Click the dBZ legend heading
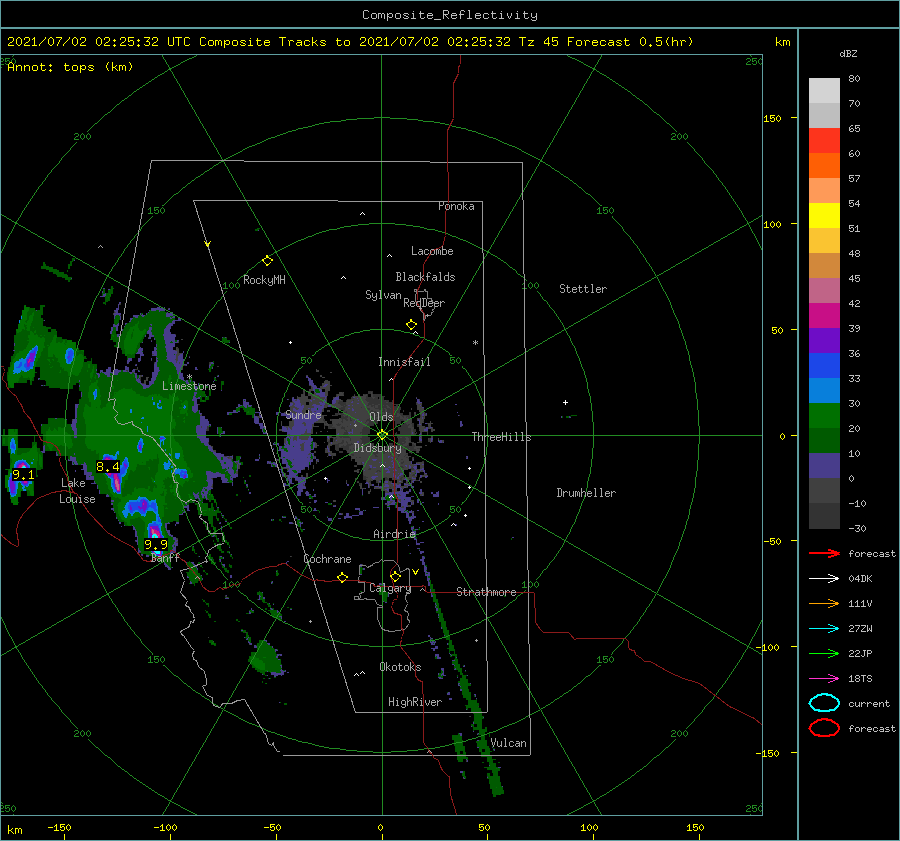 coord(848,53)
